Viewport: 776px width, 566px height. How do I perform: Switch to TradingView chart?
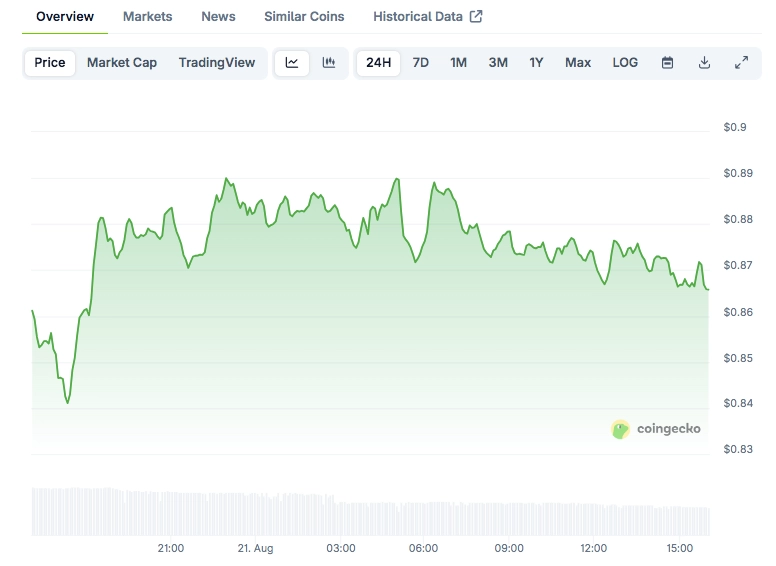point(217,63)
